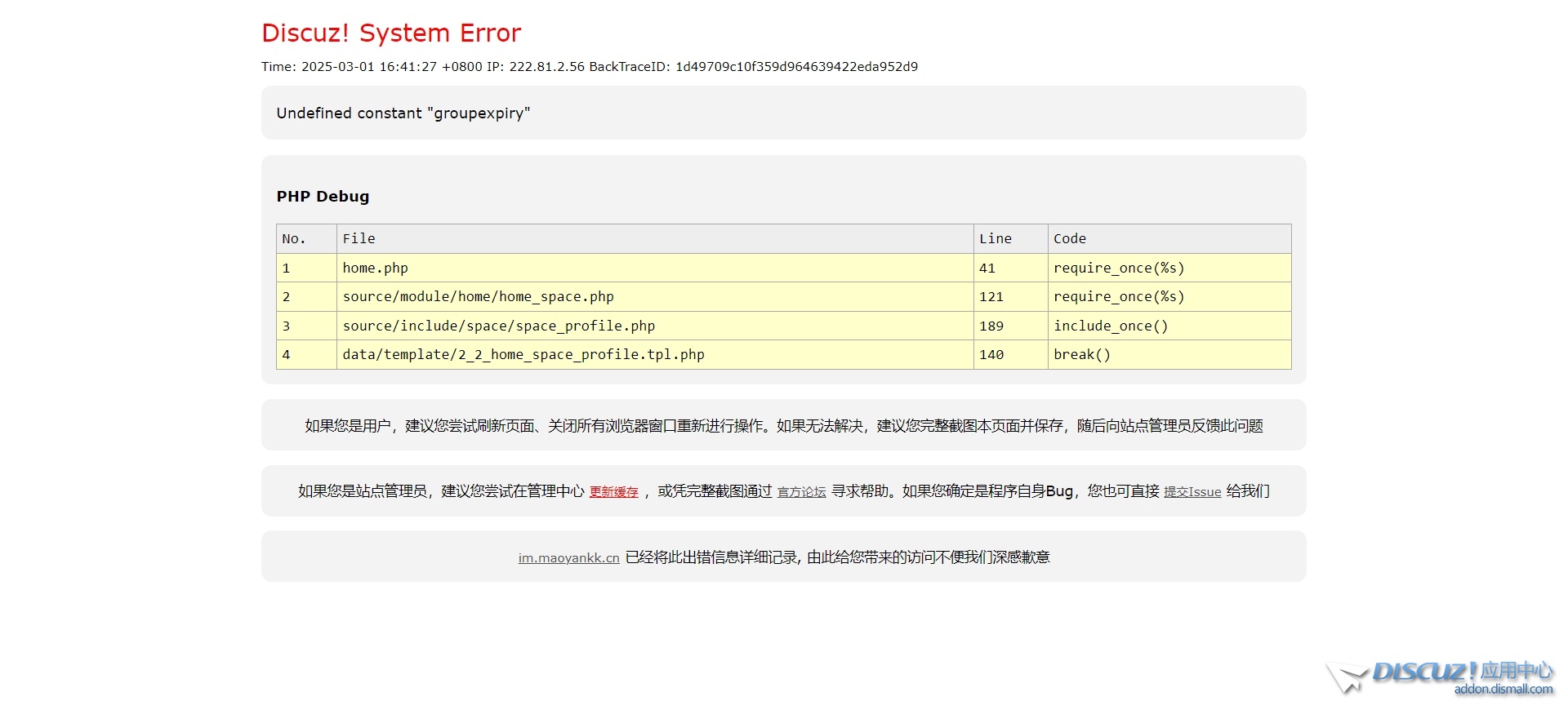Follow the 提交Issue link
This screenshot has width=1568, height=710.
click(1192, 491)
